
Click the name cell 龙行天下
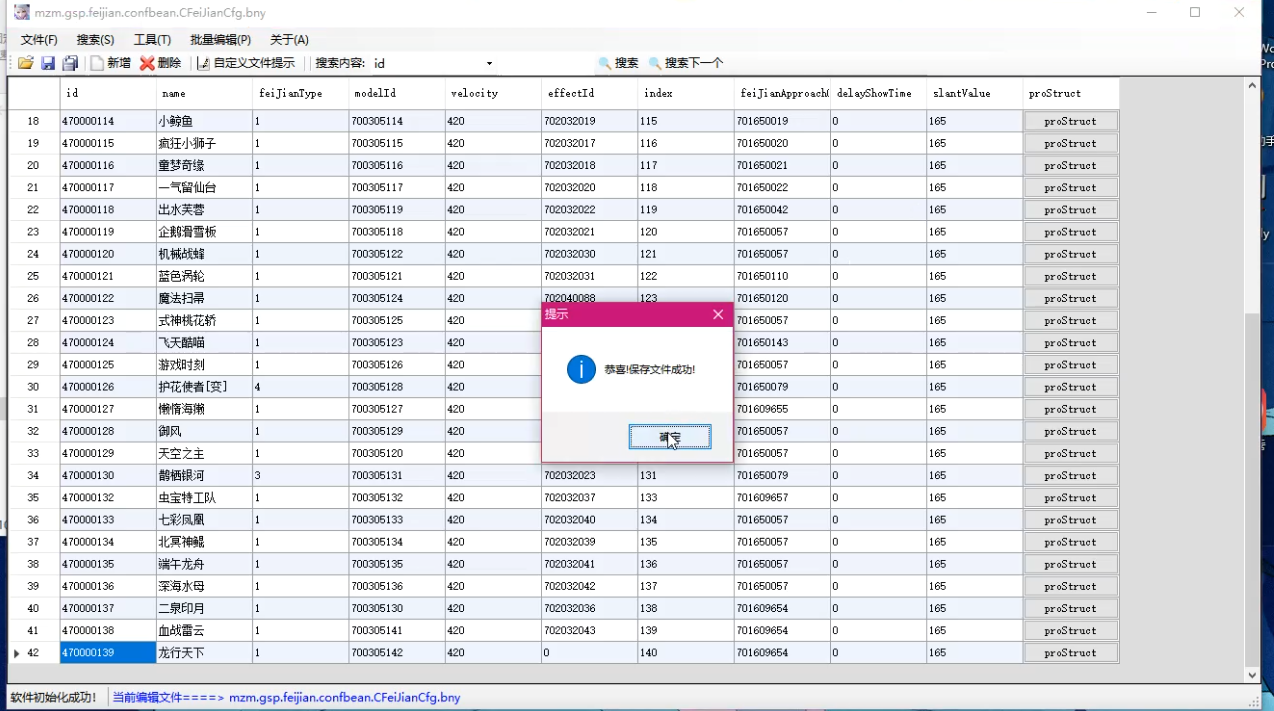coord(204,653)
